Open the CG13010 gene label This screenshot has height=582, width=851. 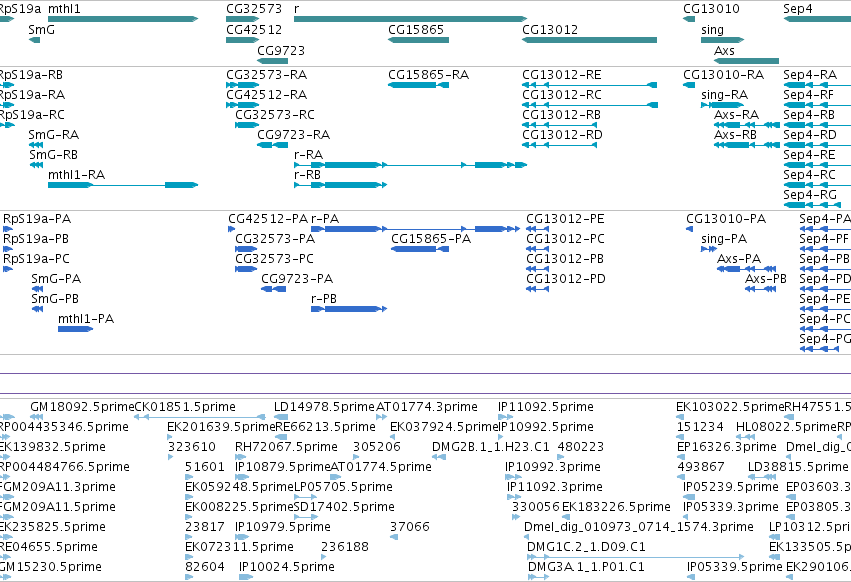tap(711, 9)
